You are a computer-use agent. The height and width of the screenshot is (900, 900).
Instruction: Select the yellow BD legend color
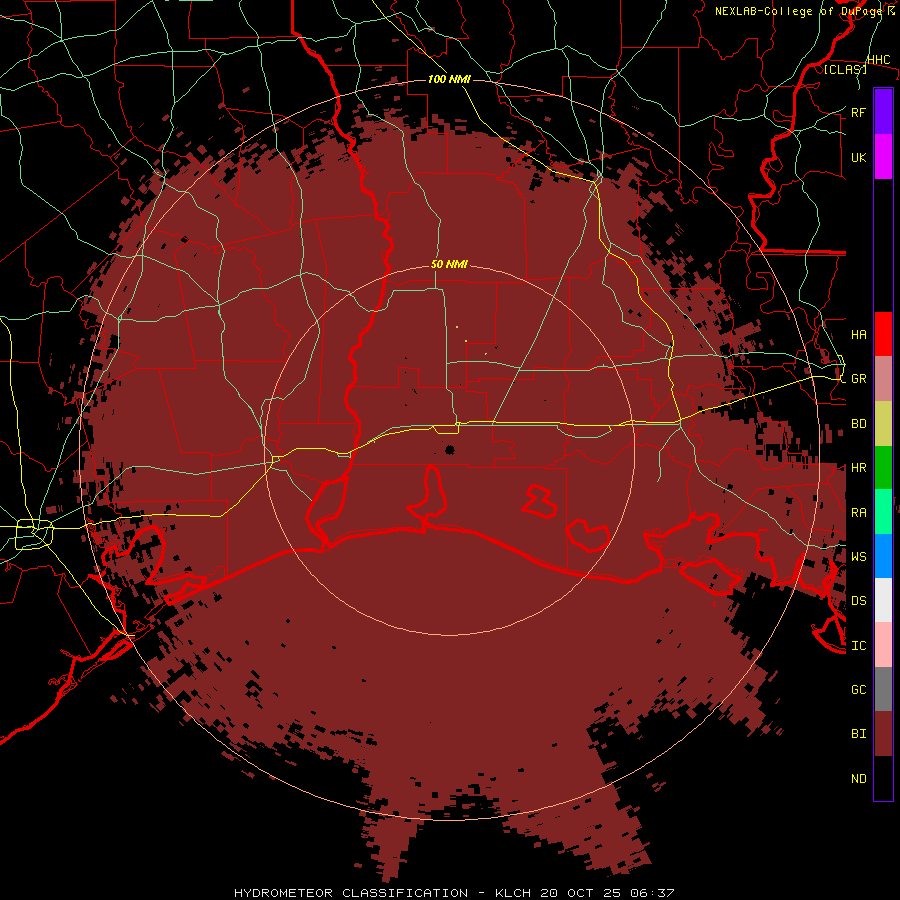coord(883,423)
